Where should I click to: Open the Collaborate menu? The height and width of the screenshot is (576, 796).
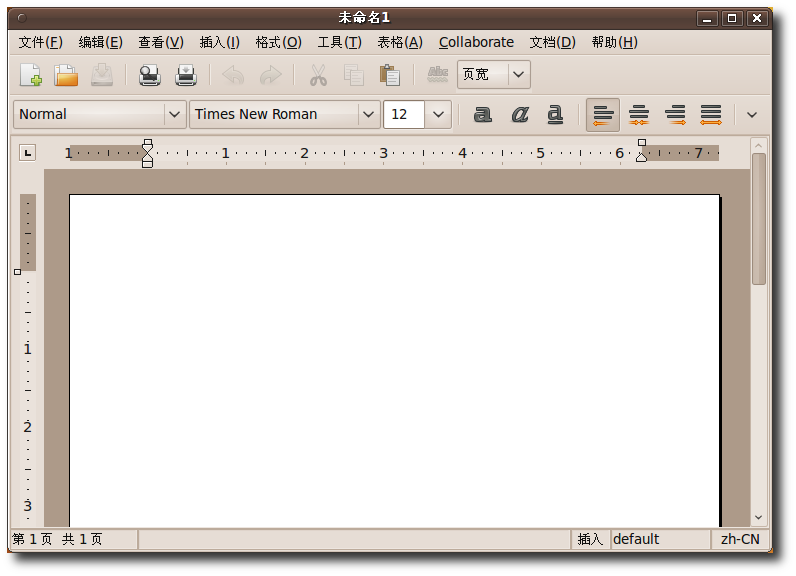476,42
